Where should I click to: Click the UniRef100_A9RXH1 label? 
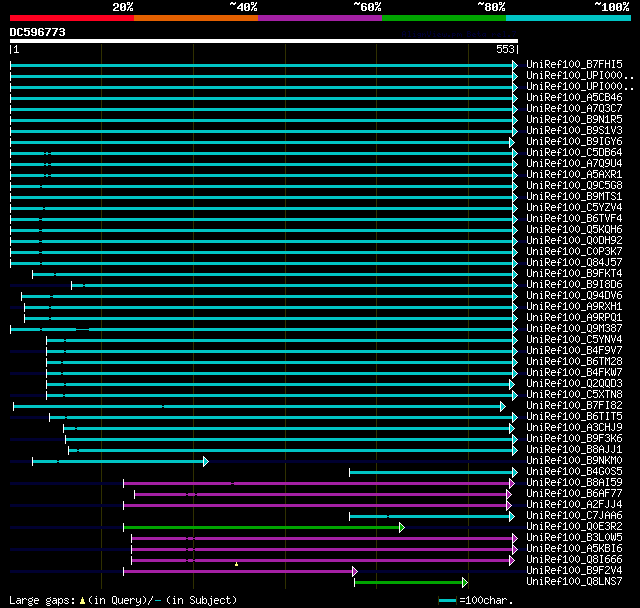574,307
